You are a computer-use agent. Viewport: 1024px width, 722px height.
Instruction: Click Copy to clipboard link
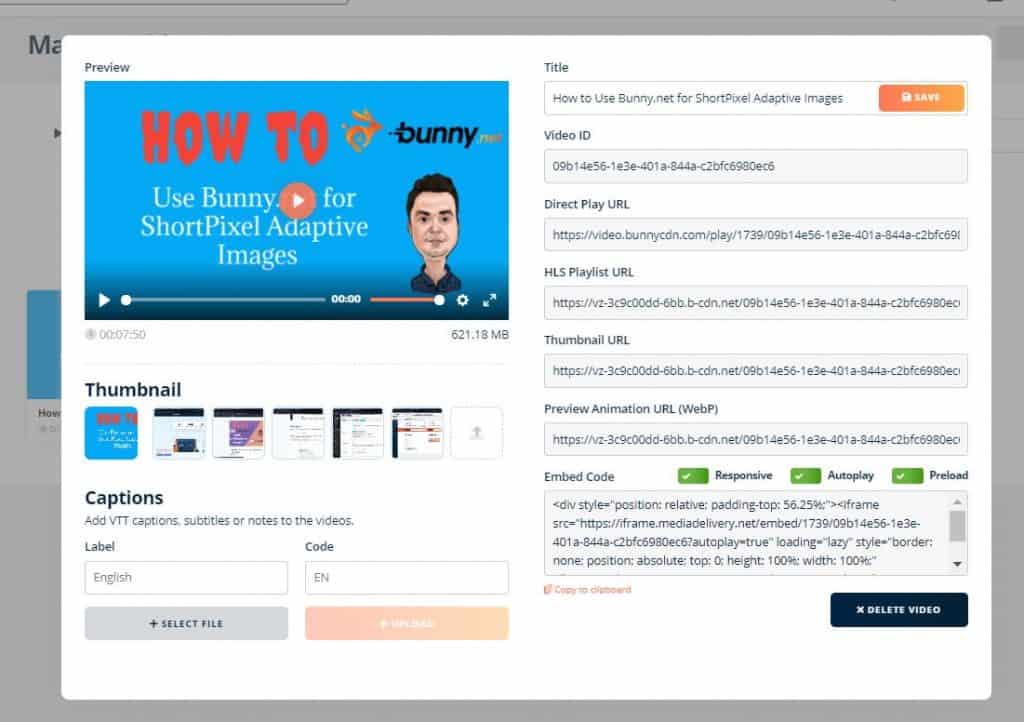[592, 590]
